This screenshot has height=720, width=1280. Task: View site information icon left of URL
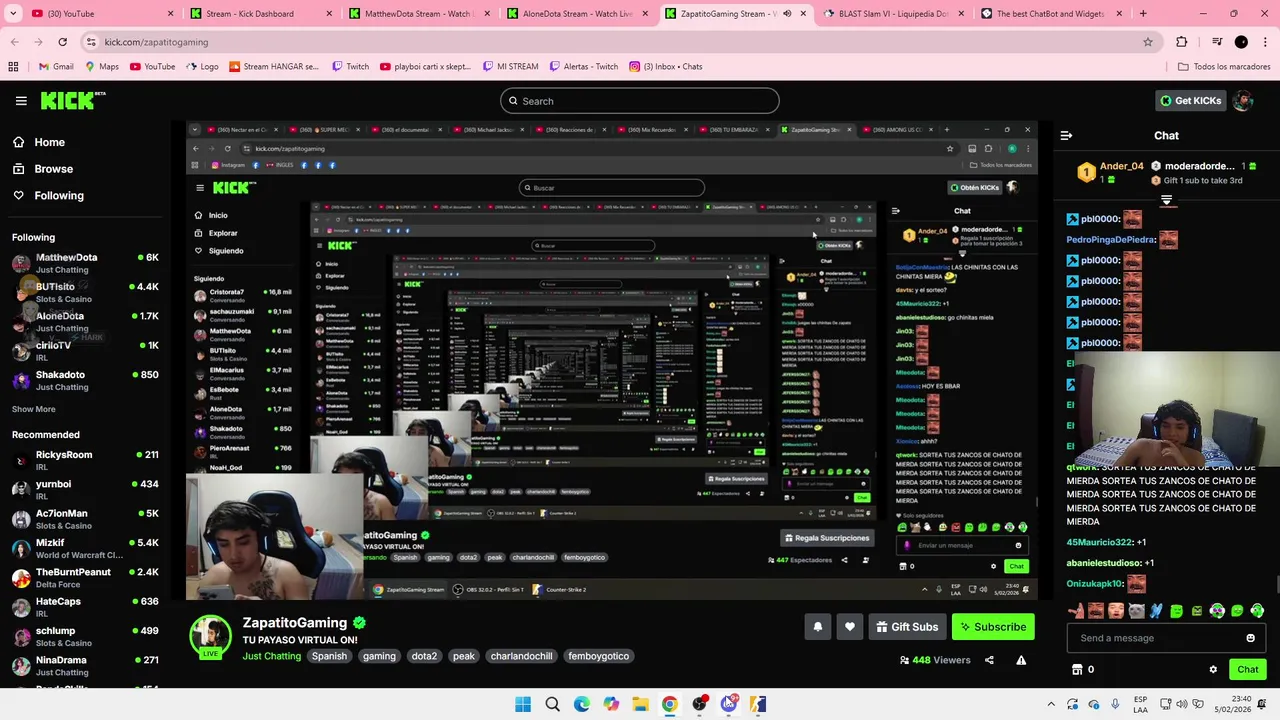tap(91, 42)
